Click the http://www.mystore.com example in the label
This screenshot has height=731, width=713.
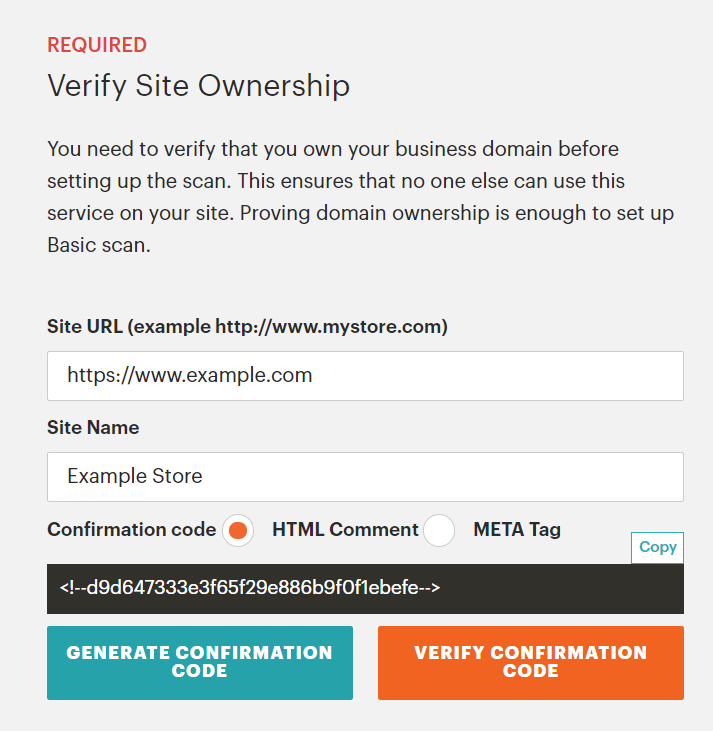[328, 326]
